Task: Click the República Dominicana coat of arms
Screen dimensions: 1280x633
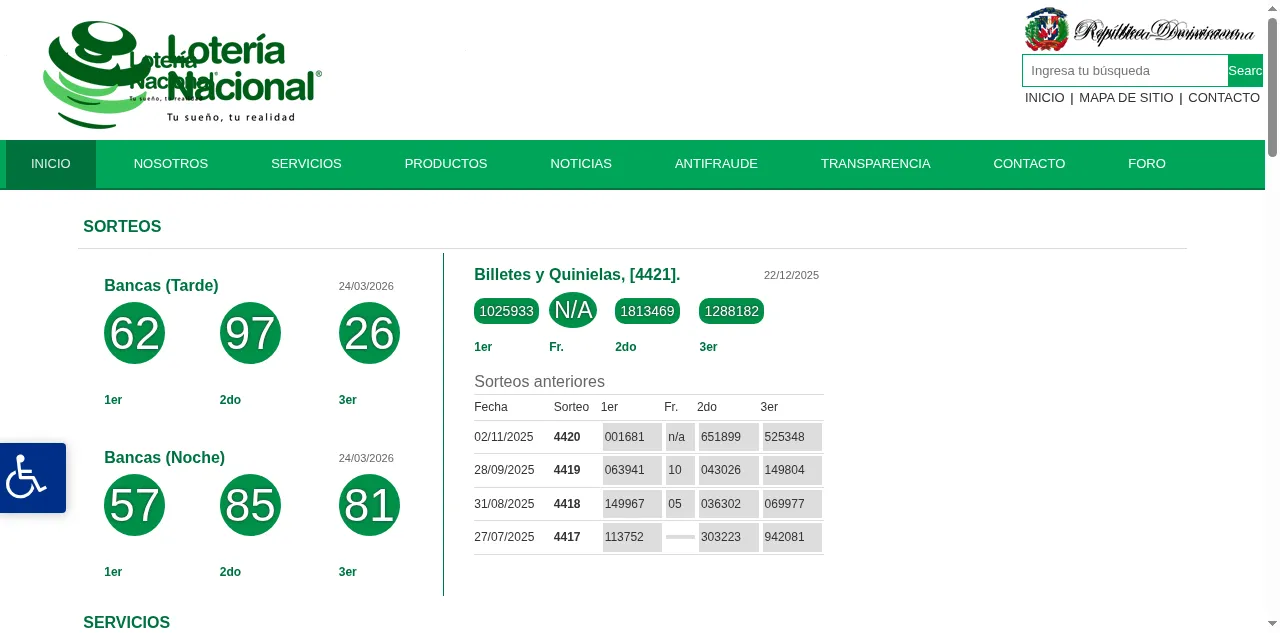Action: click(1046, 29)
